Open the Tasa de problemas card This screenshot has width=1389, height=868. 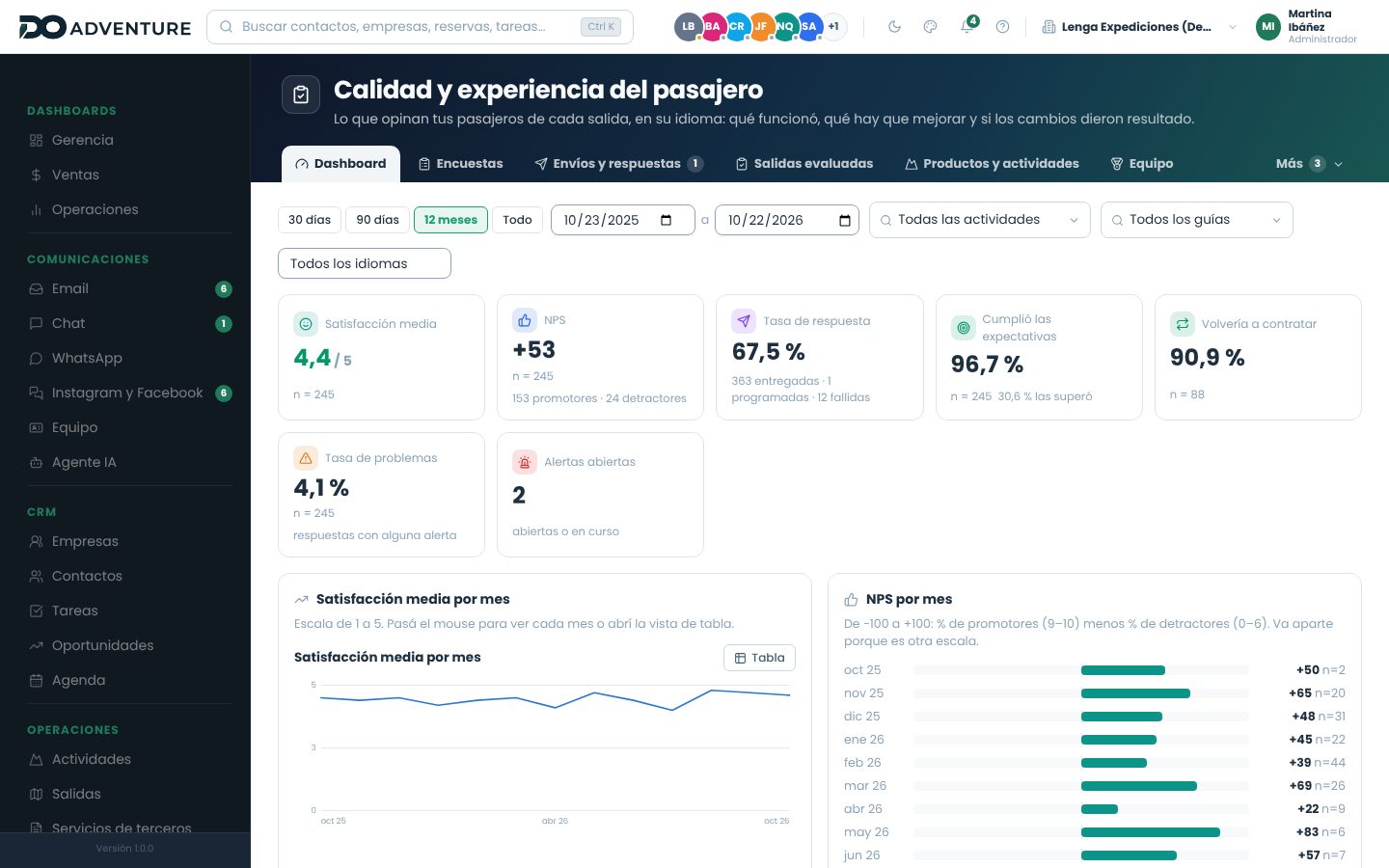381,495
